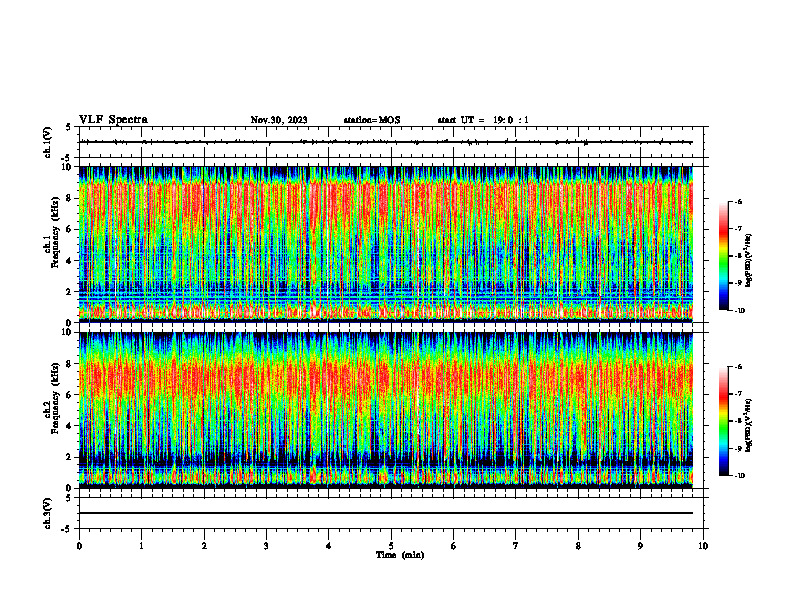Click the 'Time (min)' axis label
The height and width of the screenshot is (612, 792).
click(x=400, y=555)
